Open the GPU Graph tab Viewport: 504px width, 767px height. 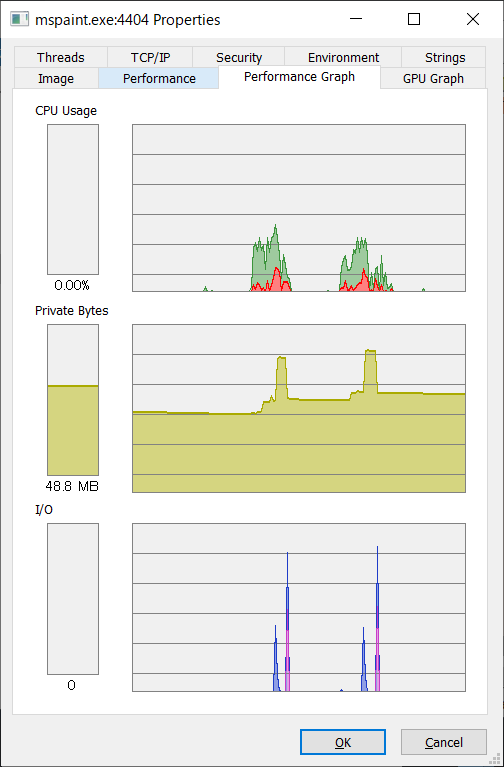[x=433, y=79]
